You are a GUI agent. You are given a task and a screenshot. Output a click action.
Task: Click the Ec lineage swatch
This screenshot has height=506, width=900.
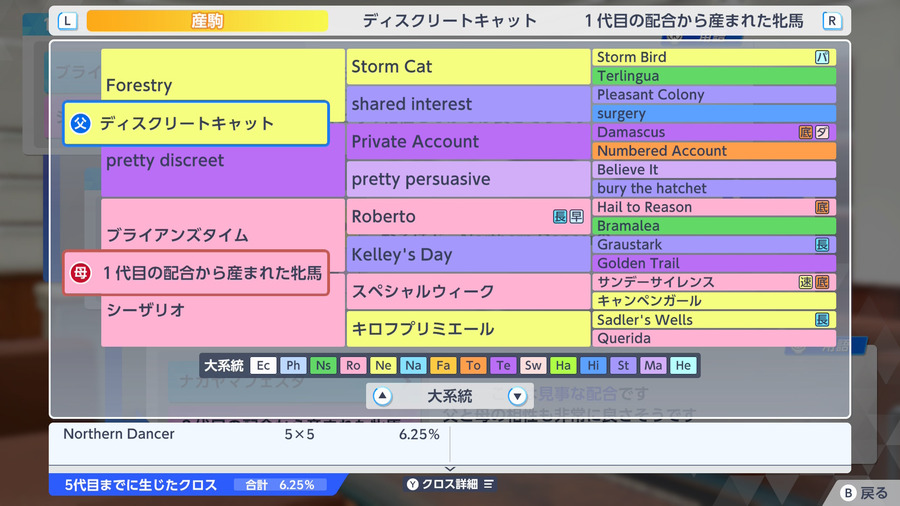[263, 365]
